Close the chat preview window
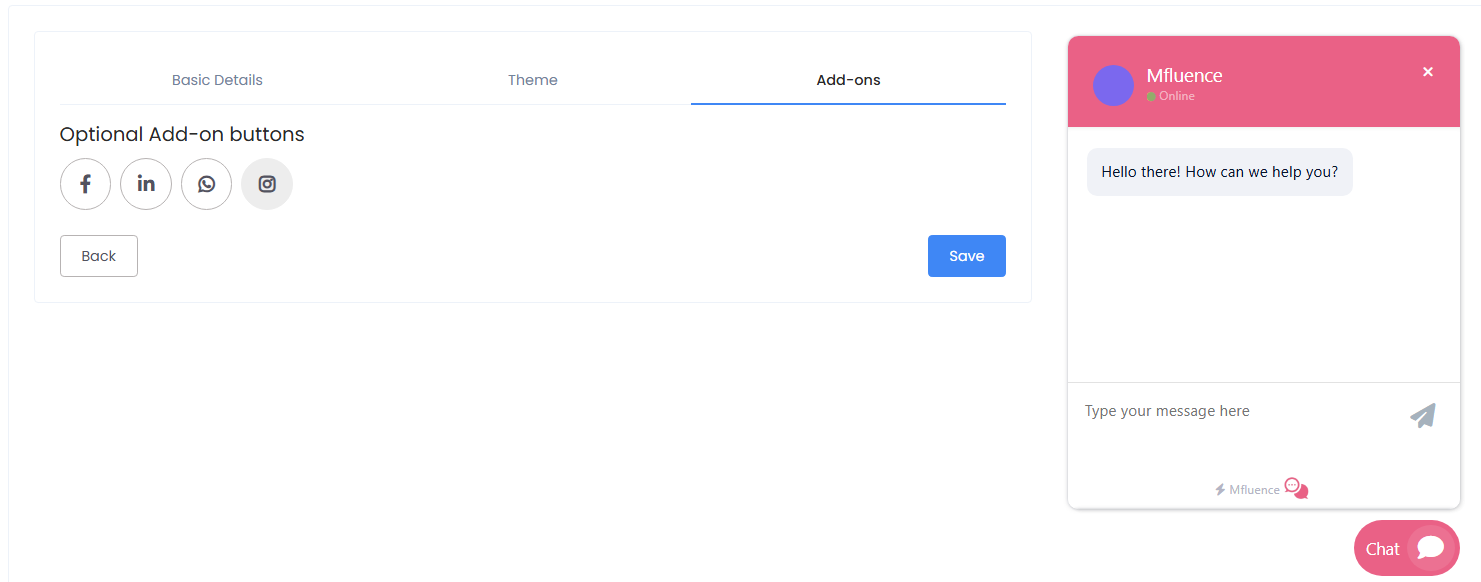 point(1428,71)
